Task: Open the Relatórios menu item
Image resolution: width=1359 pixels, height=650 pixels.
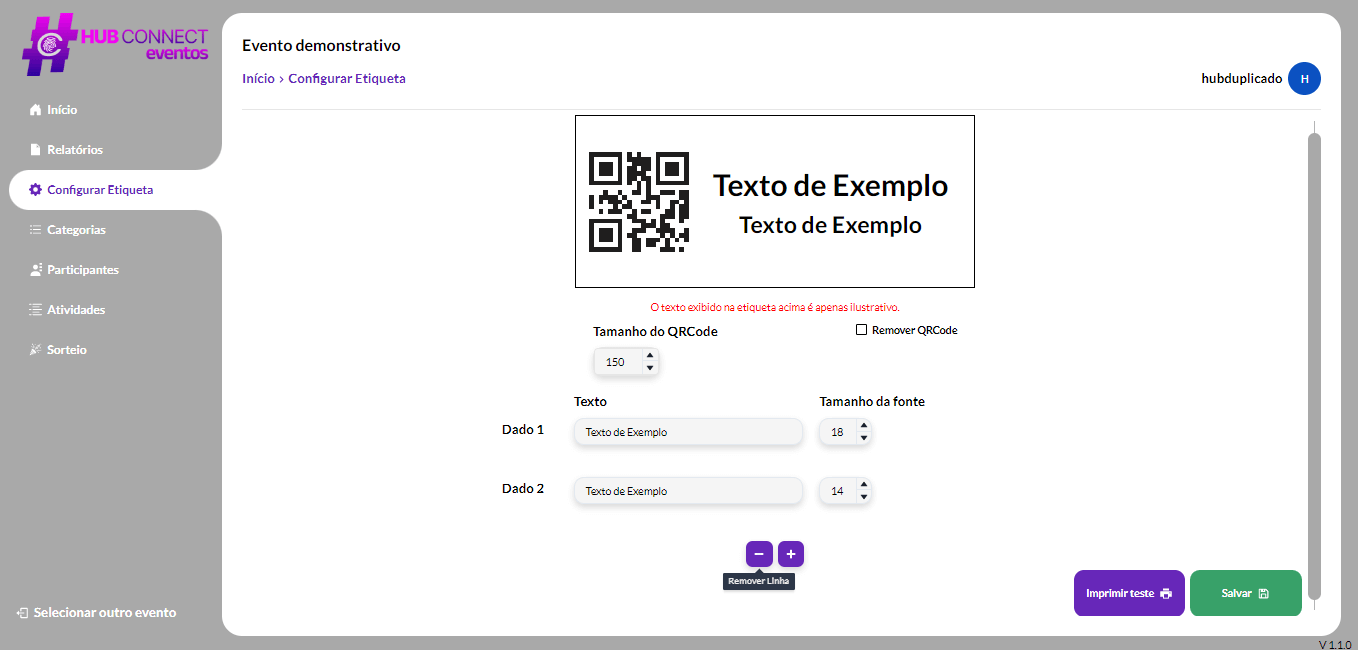Action: click(75, 150)
